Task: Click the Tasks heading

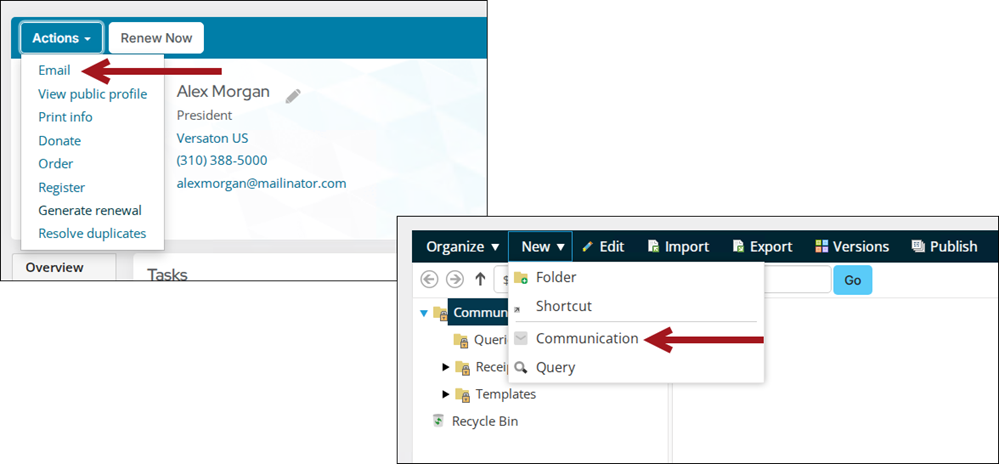Action: tap(167, 275)
